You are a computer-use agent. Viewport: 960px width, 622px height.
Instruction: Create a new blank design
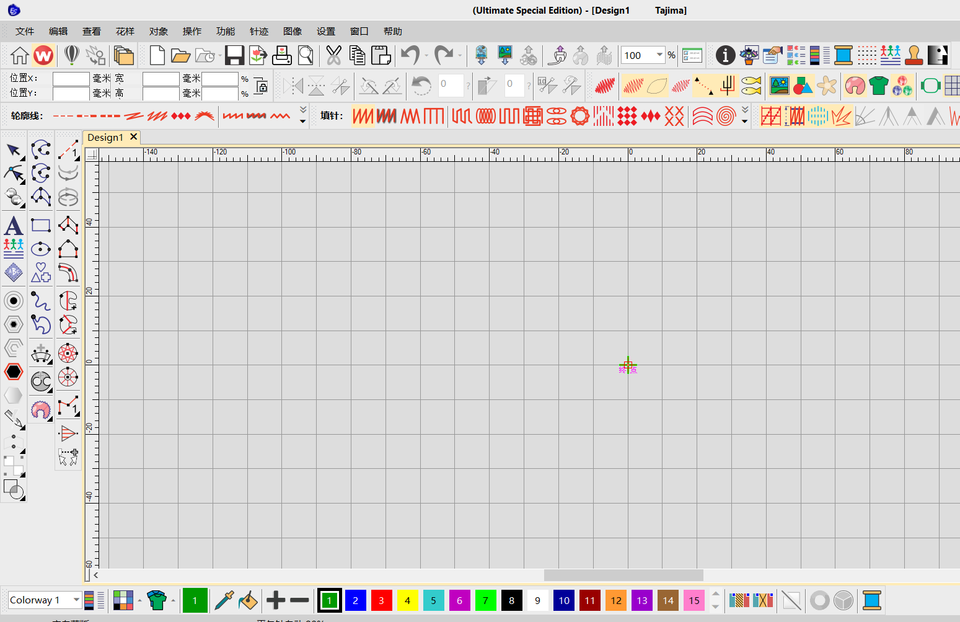click(x=157, y=55)
